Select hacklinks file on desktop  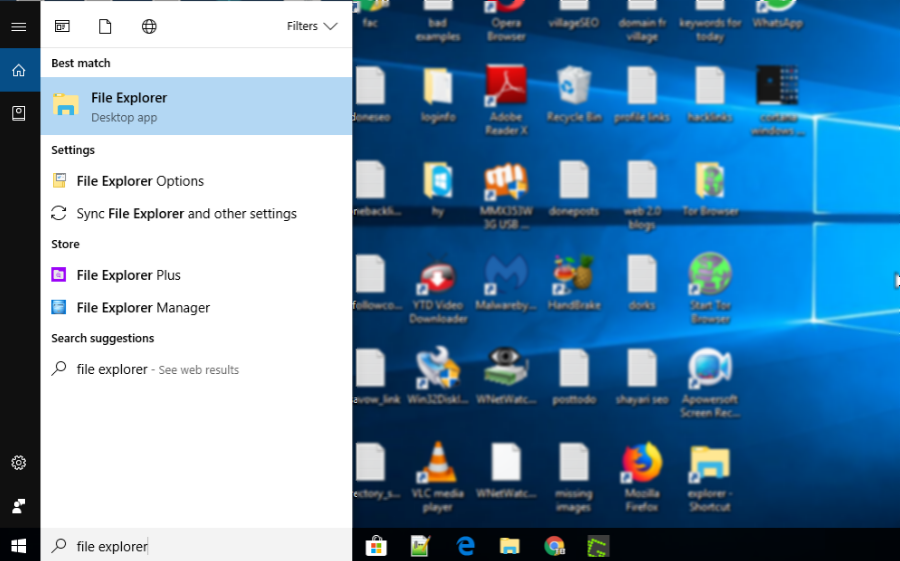tap(711, 95)
